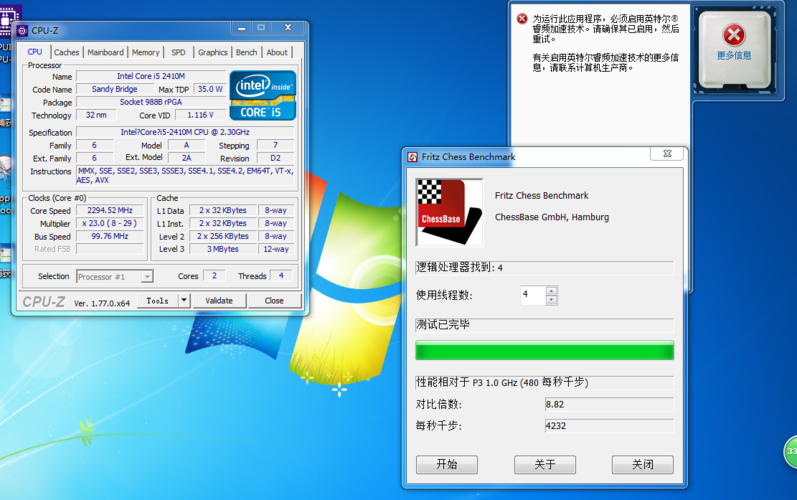Viewport: 797px width, 500px height.
Task: Click the 更多信息 more info icon
Action: 734,50
